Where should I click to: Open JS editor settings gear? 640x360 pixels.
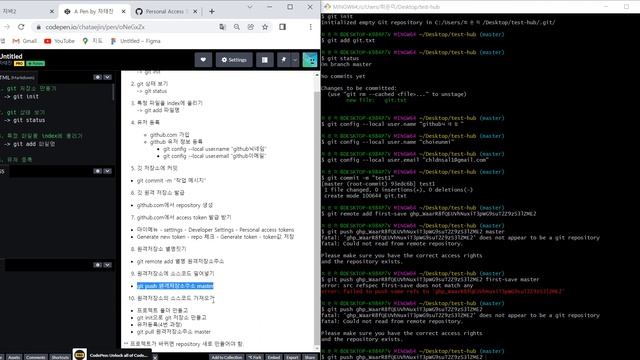point(98,265)
